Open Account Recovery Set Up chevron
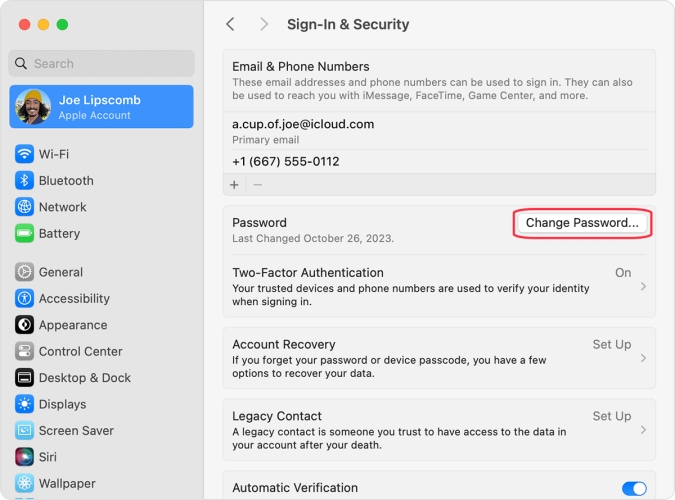 pos(643,358)
